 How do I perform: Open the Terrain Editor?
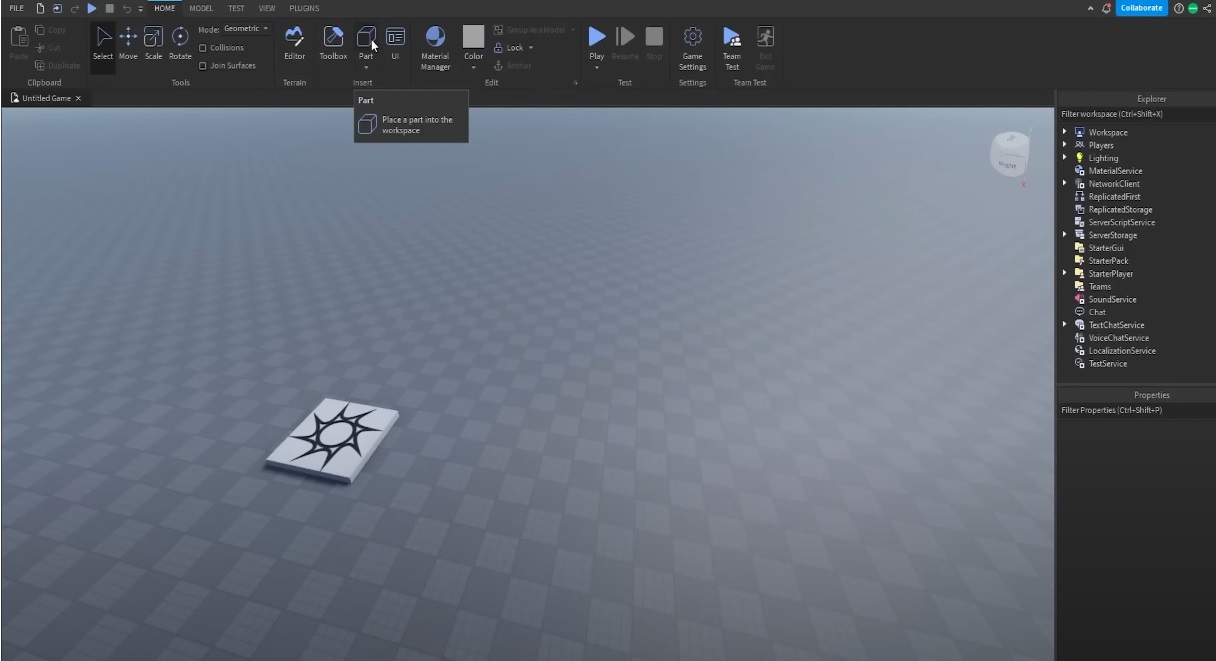[294, 42]
